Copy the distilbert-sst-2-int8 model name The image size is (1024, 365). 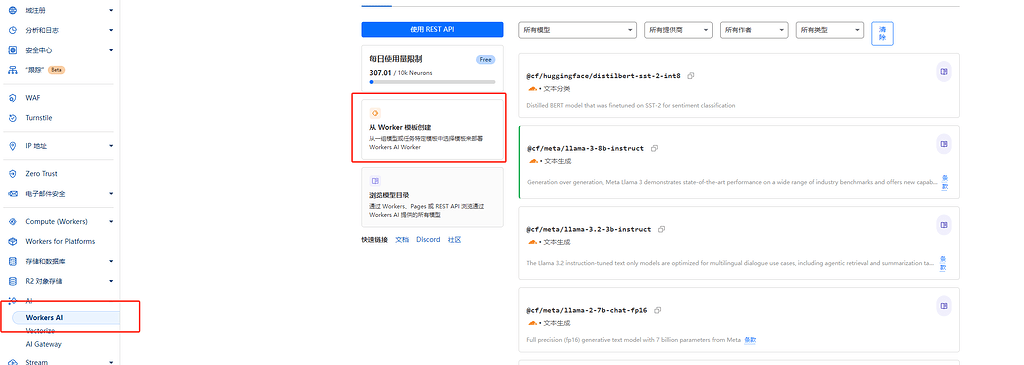[691, 76]
